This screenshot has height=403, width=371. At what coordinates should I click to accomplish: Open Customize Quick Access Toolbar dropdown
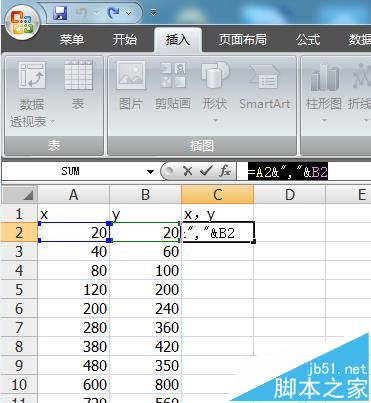[153, 13]
